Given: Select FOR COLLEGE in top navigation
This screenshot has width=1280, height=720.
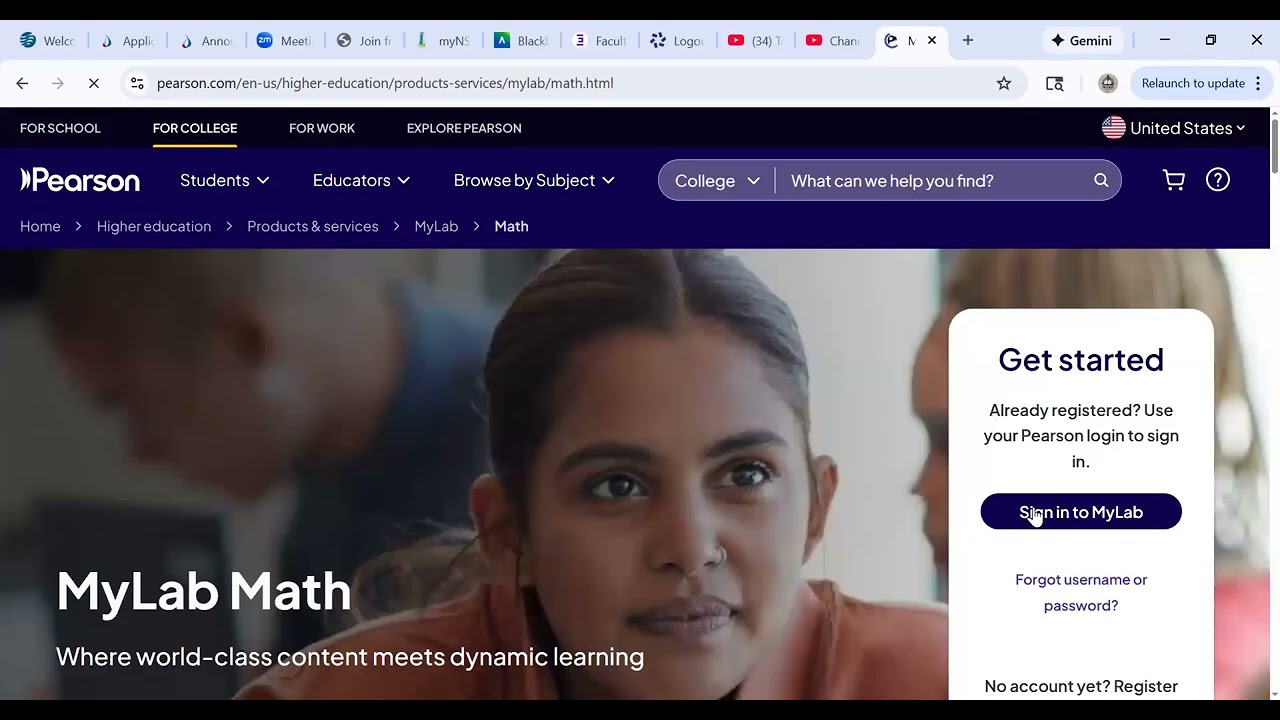Looking at the screenshot, I should 195,128.
